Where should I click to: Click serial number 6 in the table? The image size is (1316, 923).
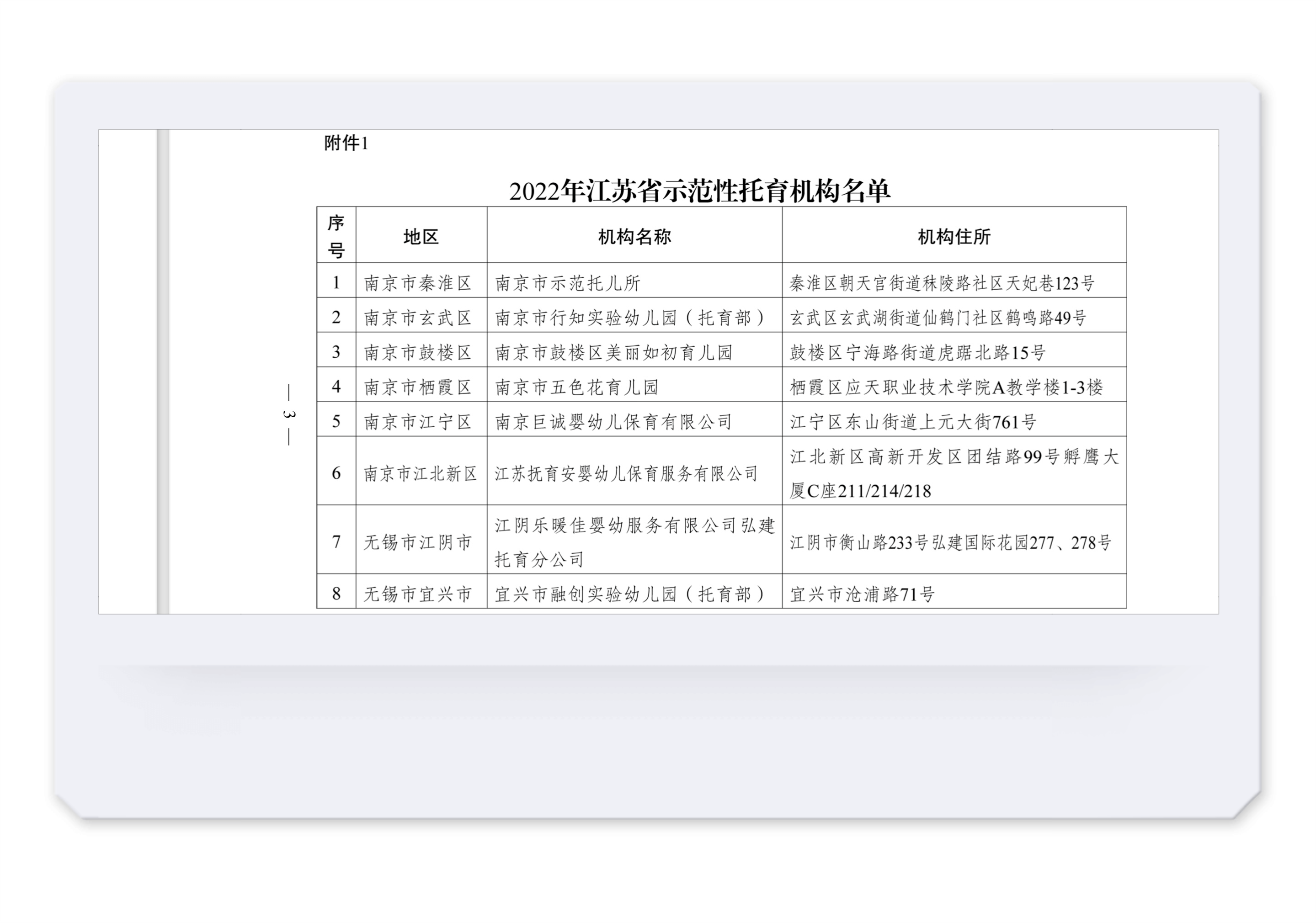(x=336, y=472)
